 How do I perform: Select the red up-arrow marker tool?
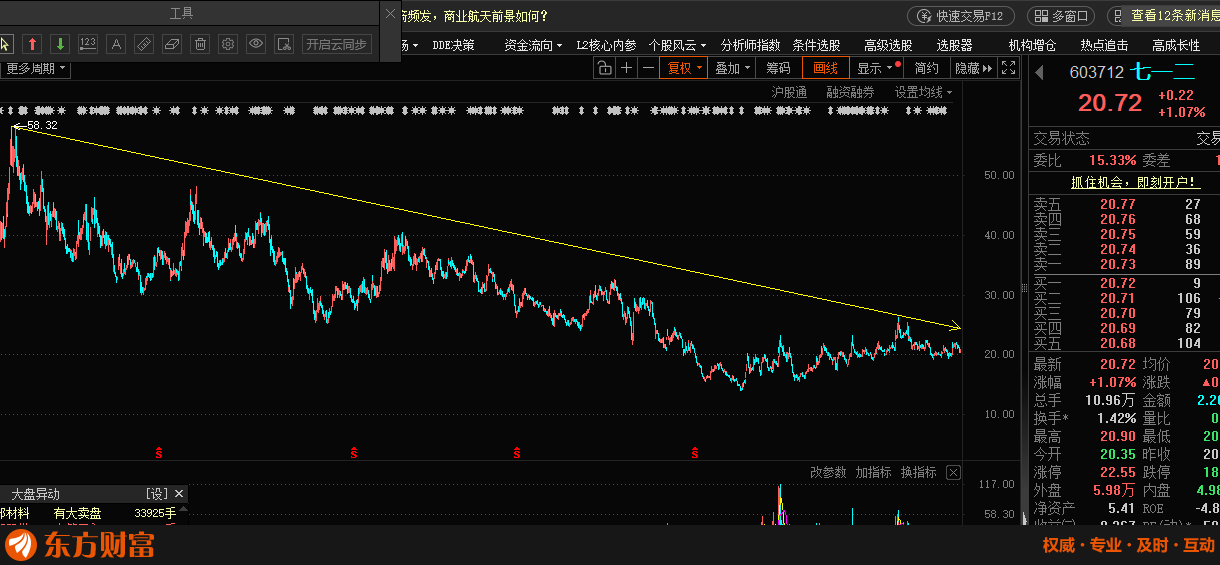pyautogui.click(x=32, y=44)
